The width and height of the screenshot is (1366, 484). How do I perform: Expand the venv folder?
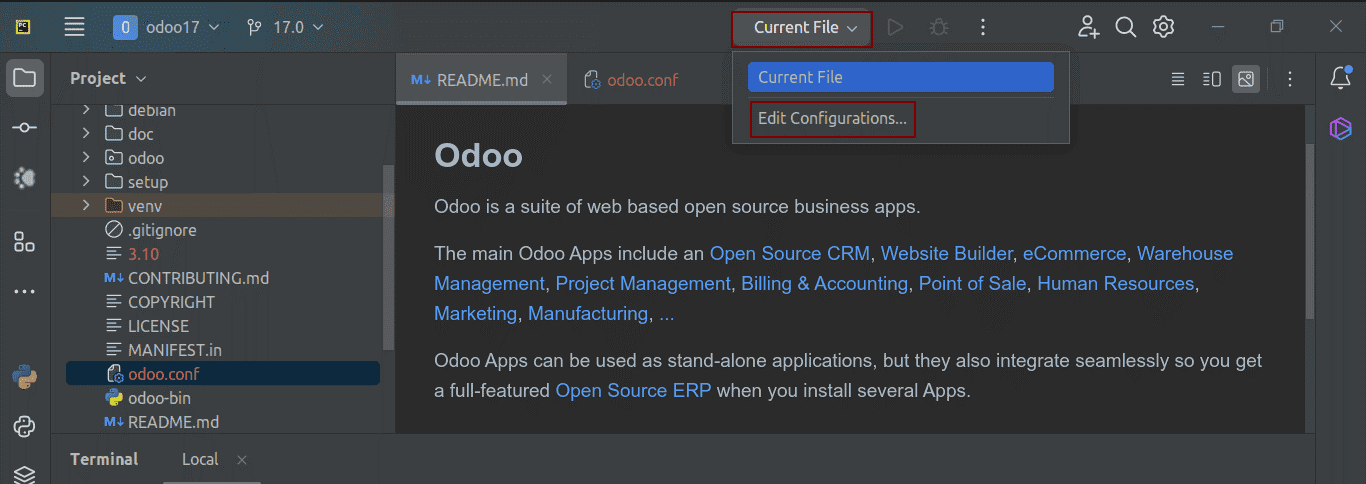tap(86, 206)
